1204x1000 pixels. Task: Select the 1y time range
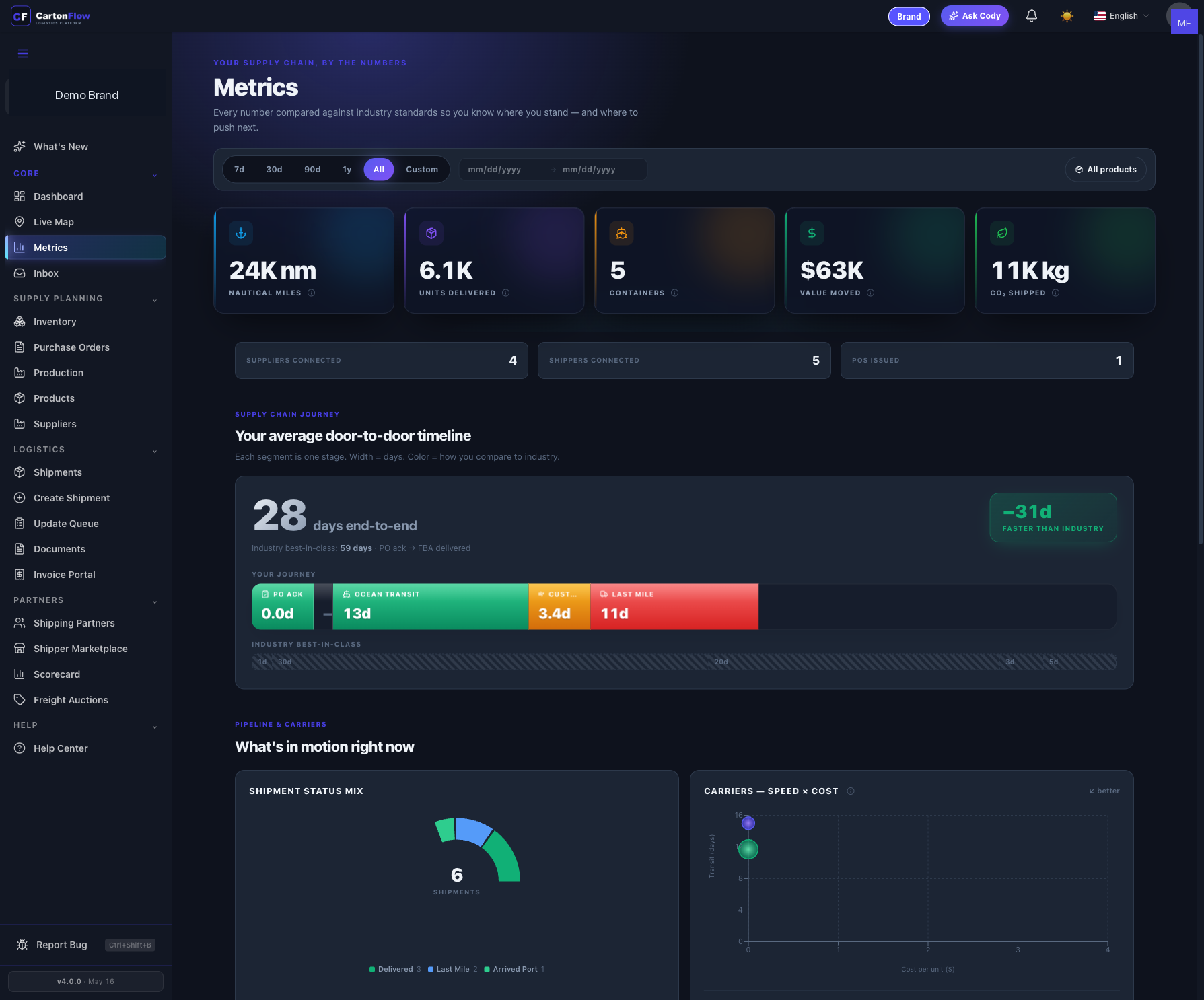347,170
